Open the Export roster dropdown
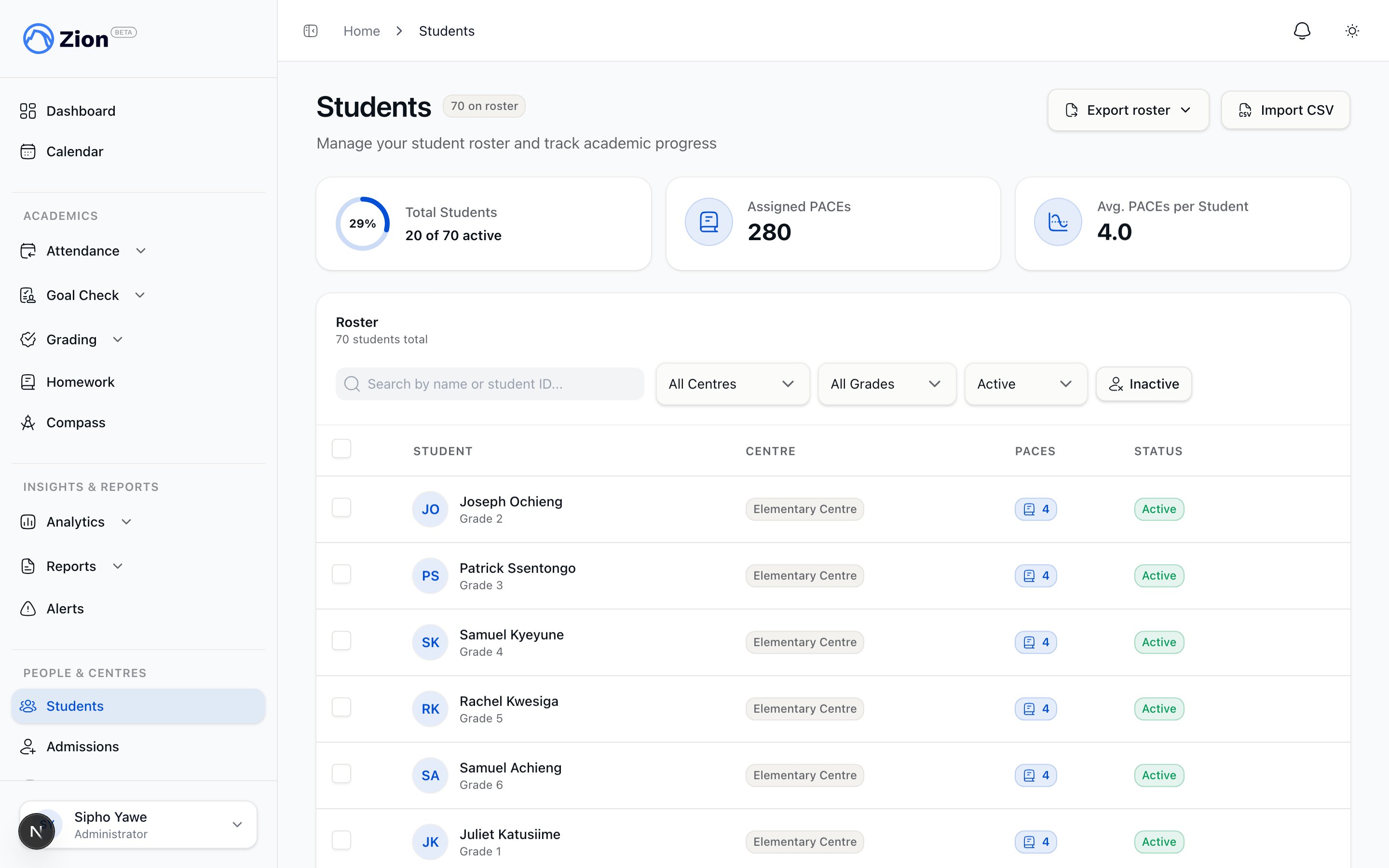 1128,110
